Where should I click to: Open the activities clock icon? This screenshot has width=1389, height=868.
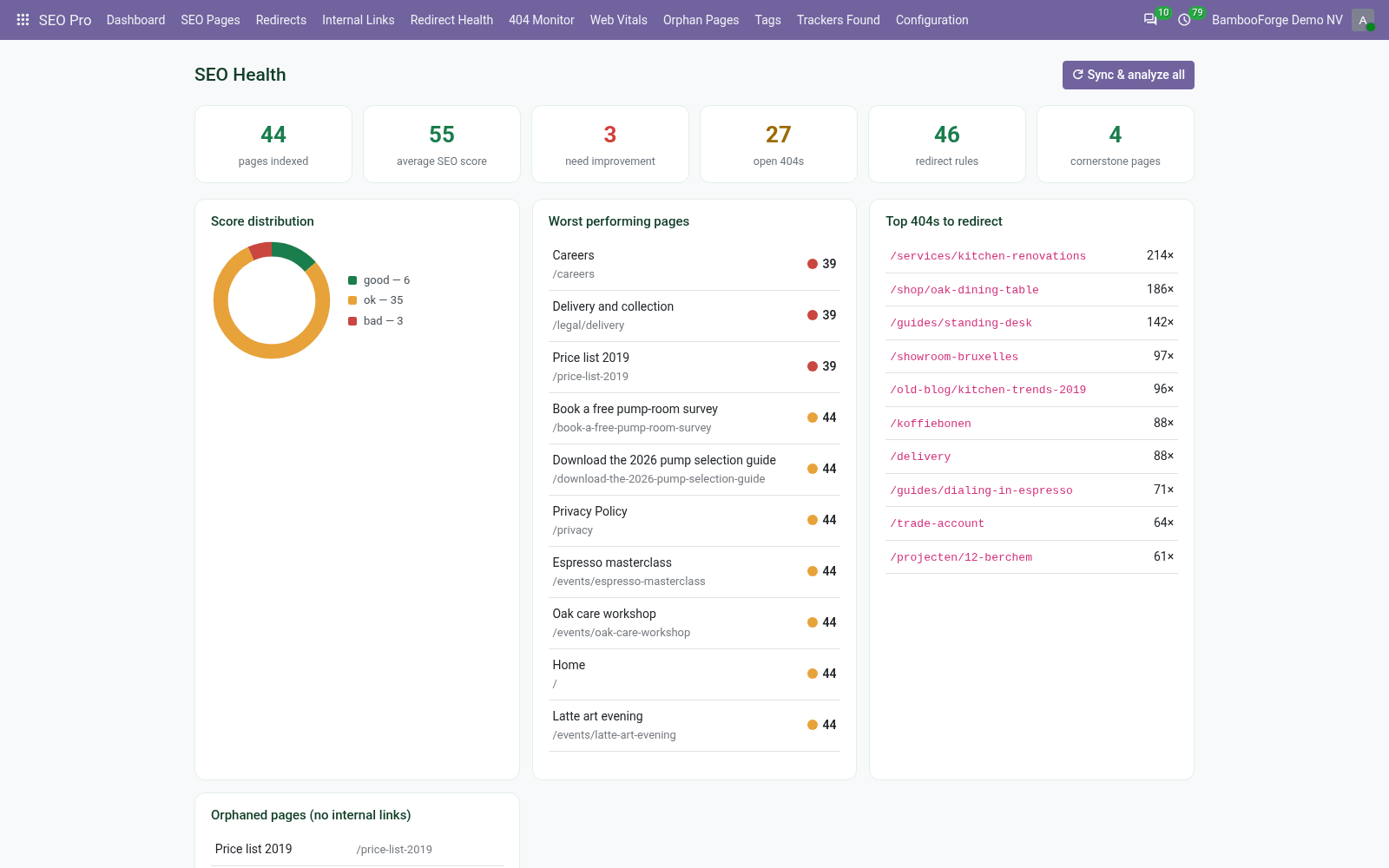(1184, 20)
